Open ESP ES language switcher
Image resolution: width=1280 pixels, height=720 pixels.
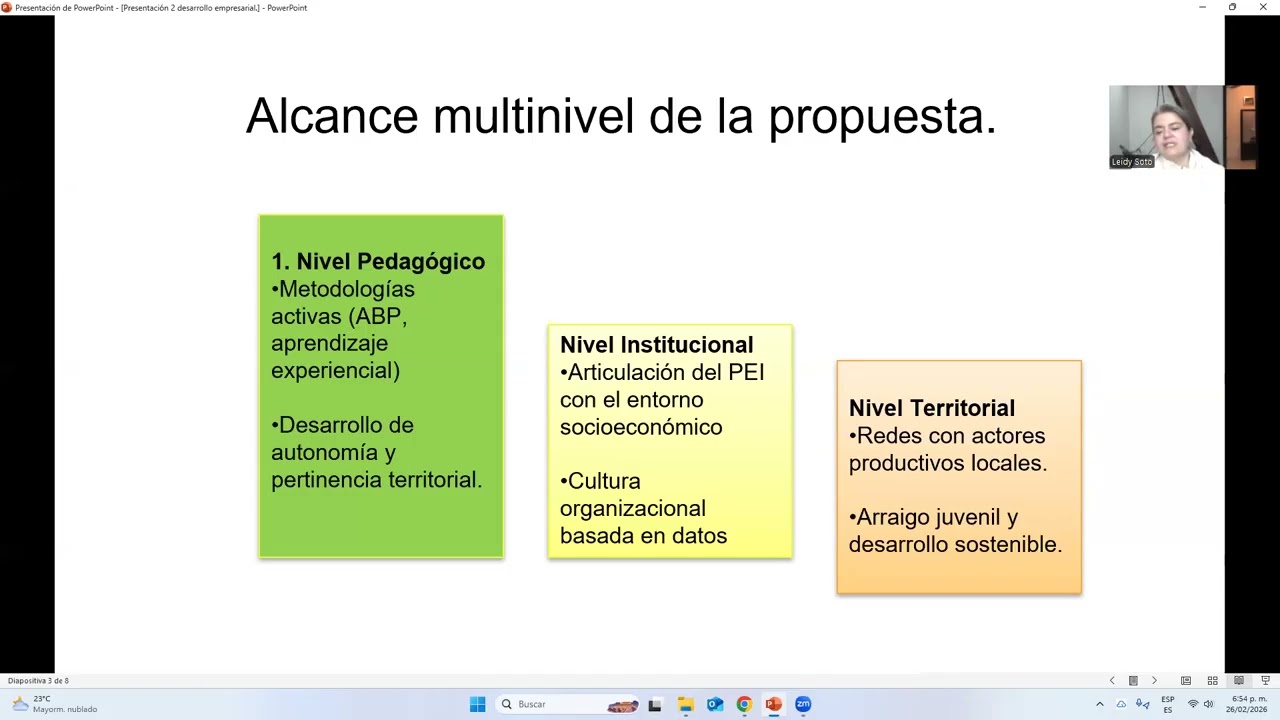point(1167,704)
